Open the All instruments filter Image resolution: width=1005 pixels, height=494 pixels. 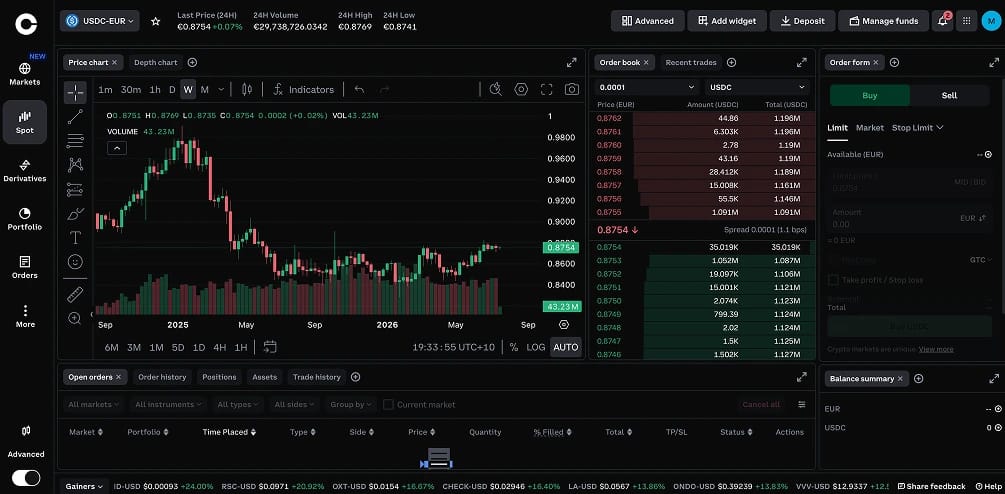[x=169, y=404]
